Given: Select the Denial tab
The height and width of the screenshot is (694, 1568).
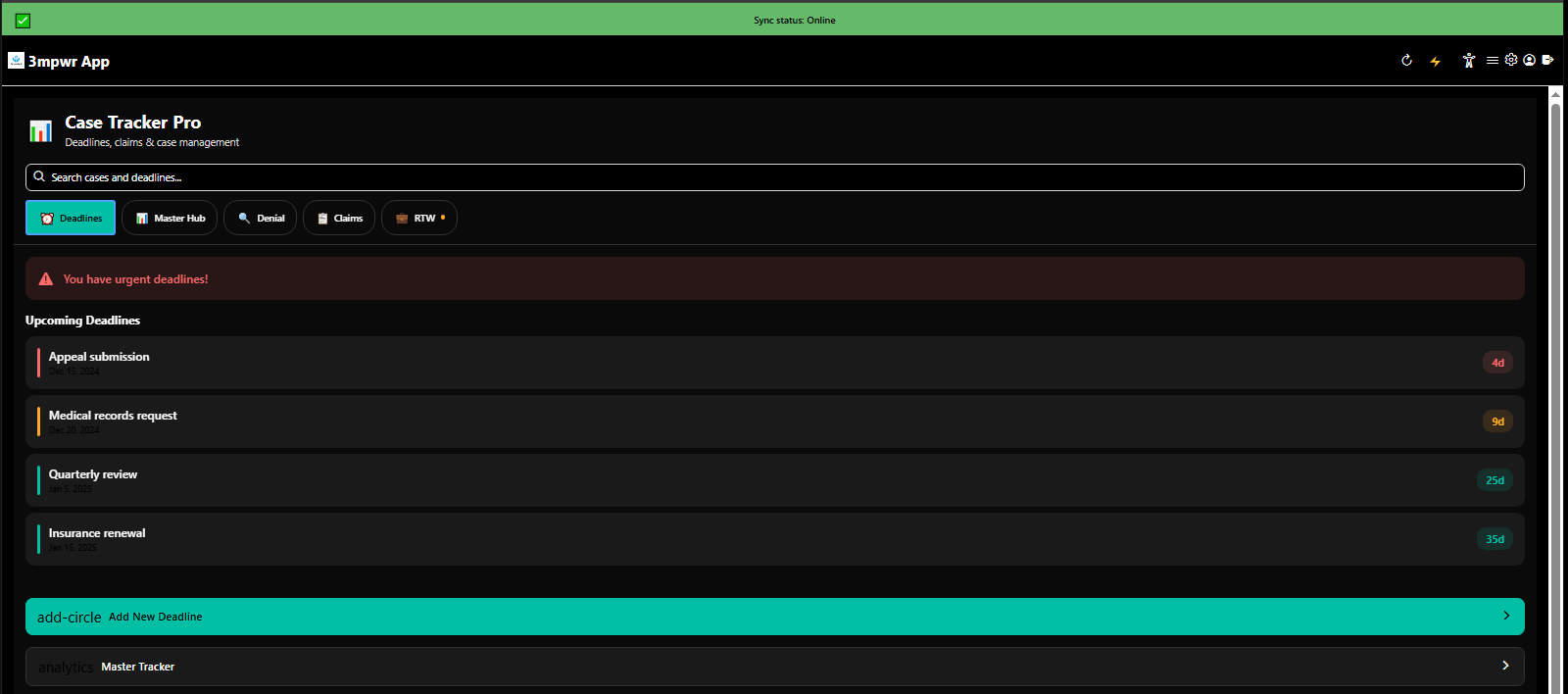Looking at the screenshot, I should click(261, 218).
